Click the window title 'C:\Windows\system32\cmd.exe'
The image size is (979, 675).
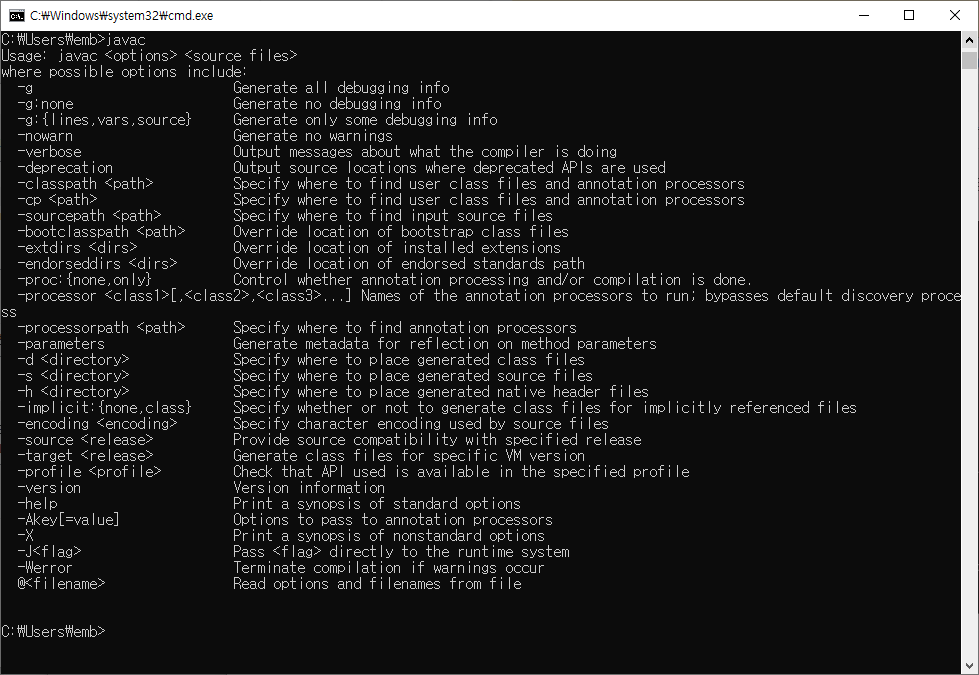pos(122,16)
